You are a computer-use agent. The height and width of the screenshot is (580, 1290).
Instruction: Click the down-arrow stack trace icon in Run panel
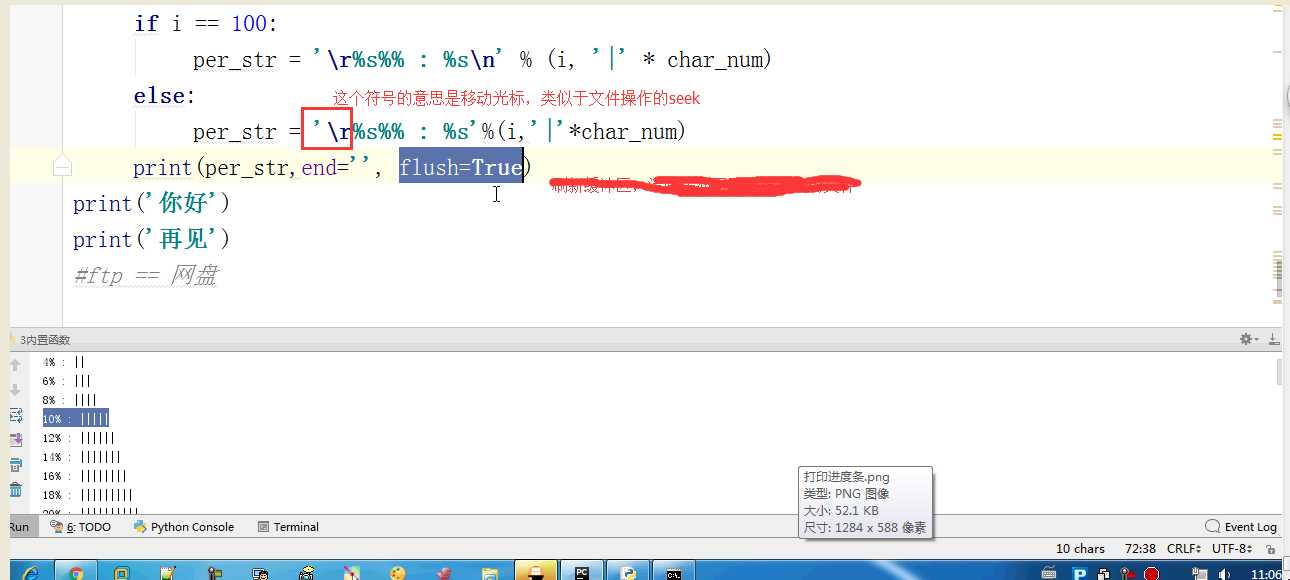(15, 390)
